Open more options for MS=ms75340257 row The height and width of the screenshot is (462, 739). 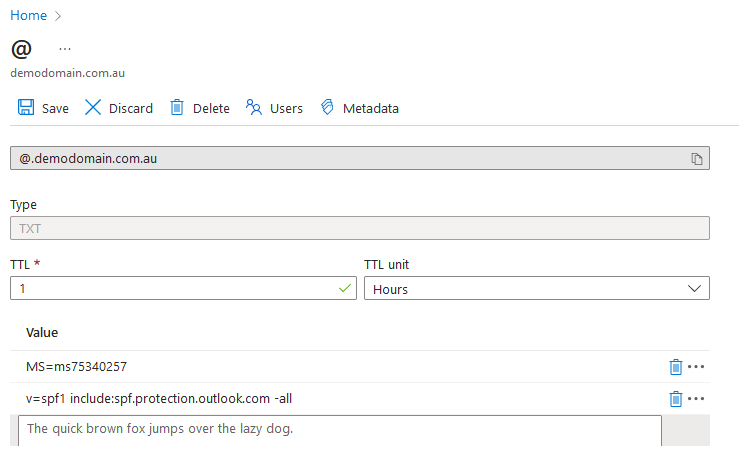click(697, 367)
